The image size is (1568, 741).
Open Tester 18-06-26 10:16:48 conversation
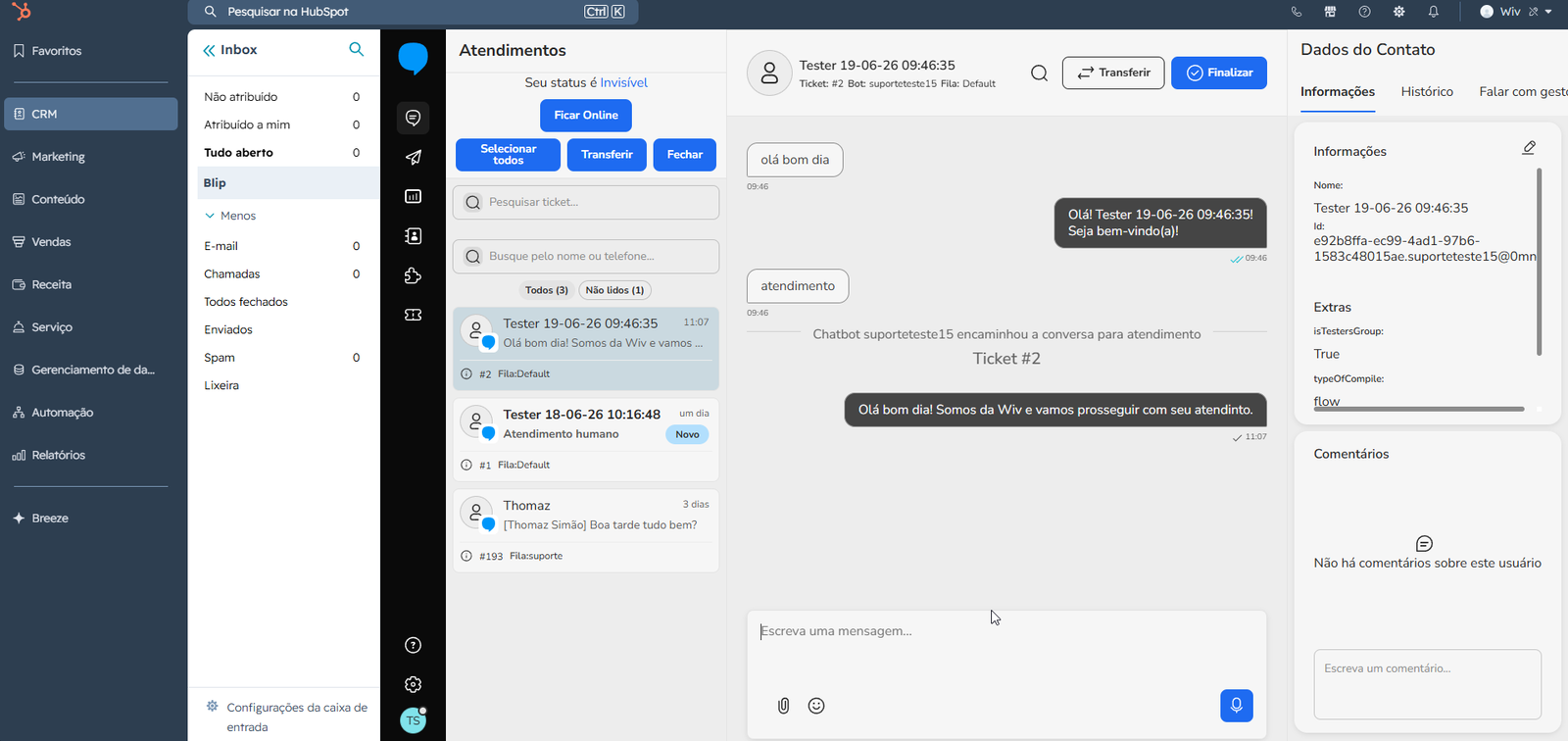[x=586, y=439]
